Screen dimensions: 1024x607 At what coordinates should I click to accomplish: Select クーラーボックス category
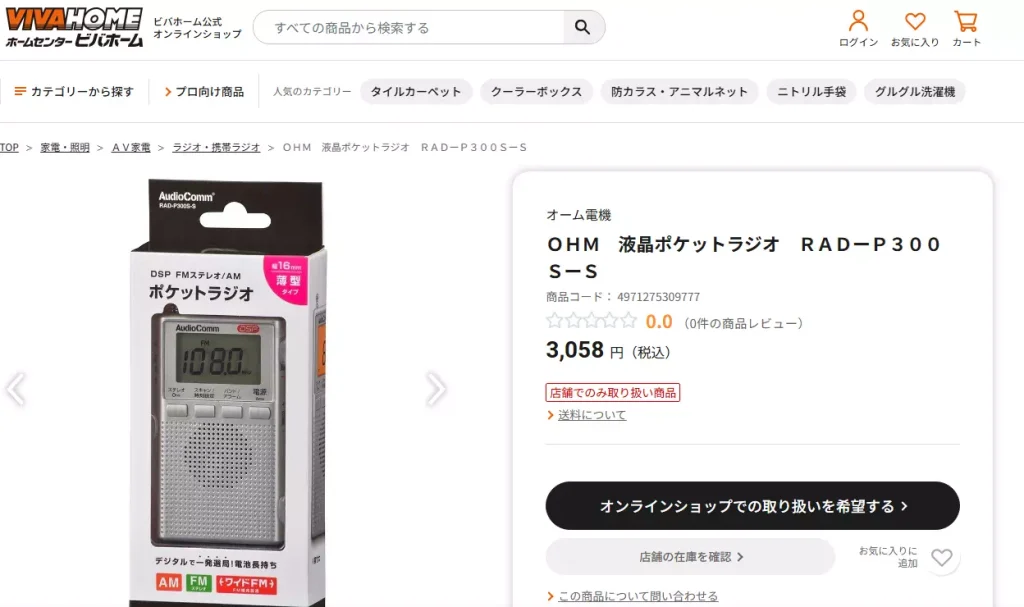pyautogui.click(x=536, y=91)
